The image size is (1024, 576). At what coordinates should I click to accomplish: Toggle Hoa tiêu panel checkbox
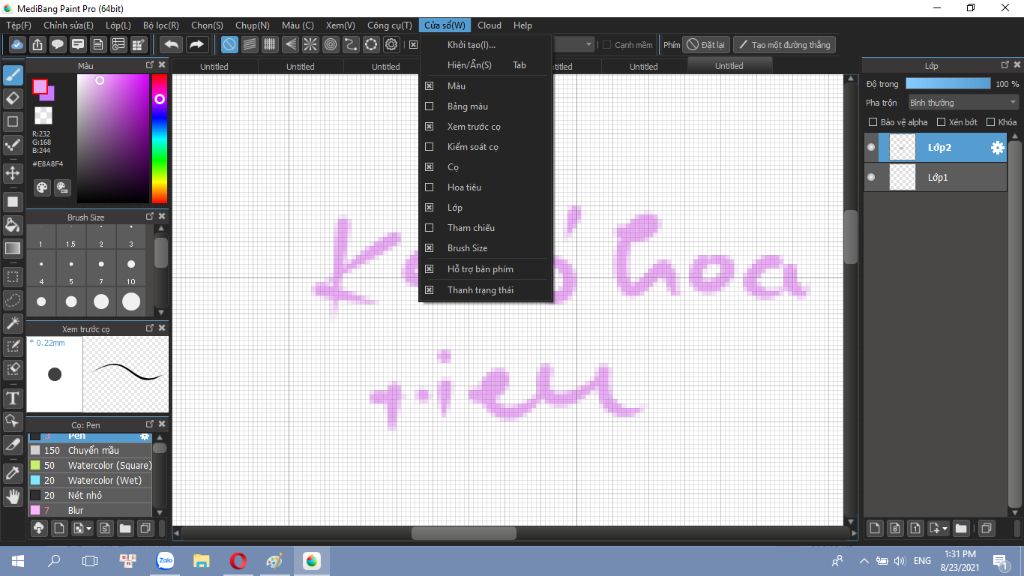click(x=429, y=187)
